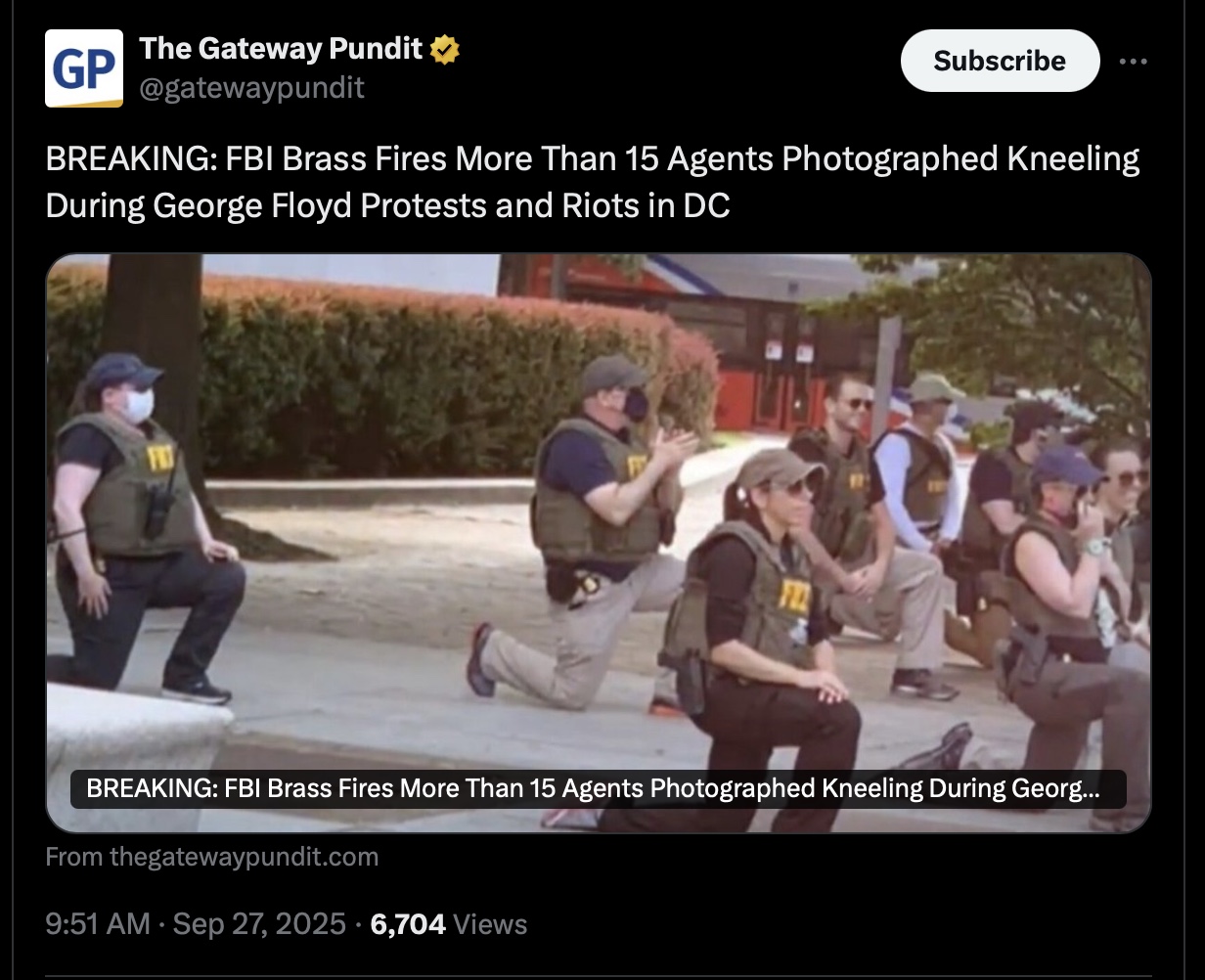Click the agent in blue cap holding phone
Image resolution: width=1205 pixels, height=980 pixels.
pyautogui.click(x=1066, y=606)
